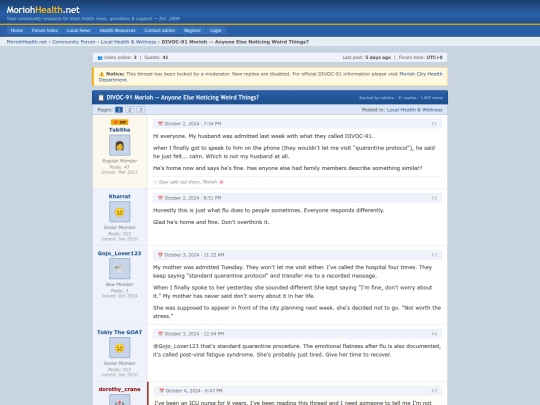The width and height of the screenshot is (540, 405).
Task: Open Kharrat's avatar image
Action: coord(120,212)
